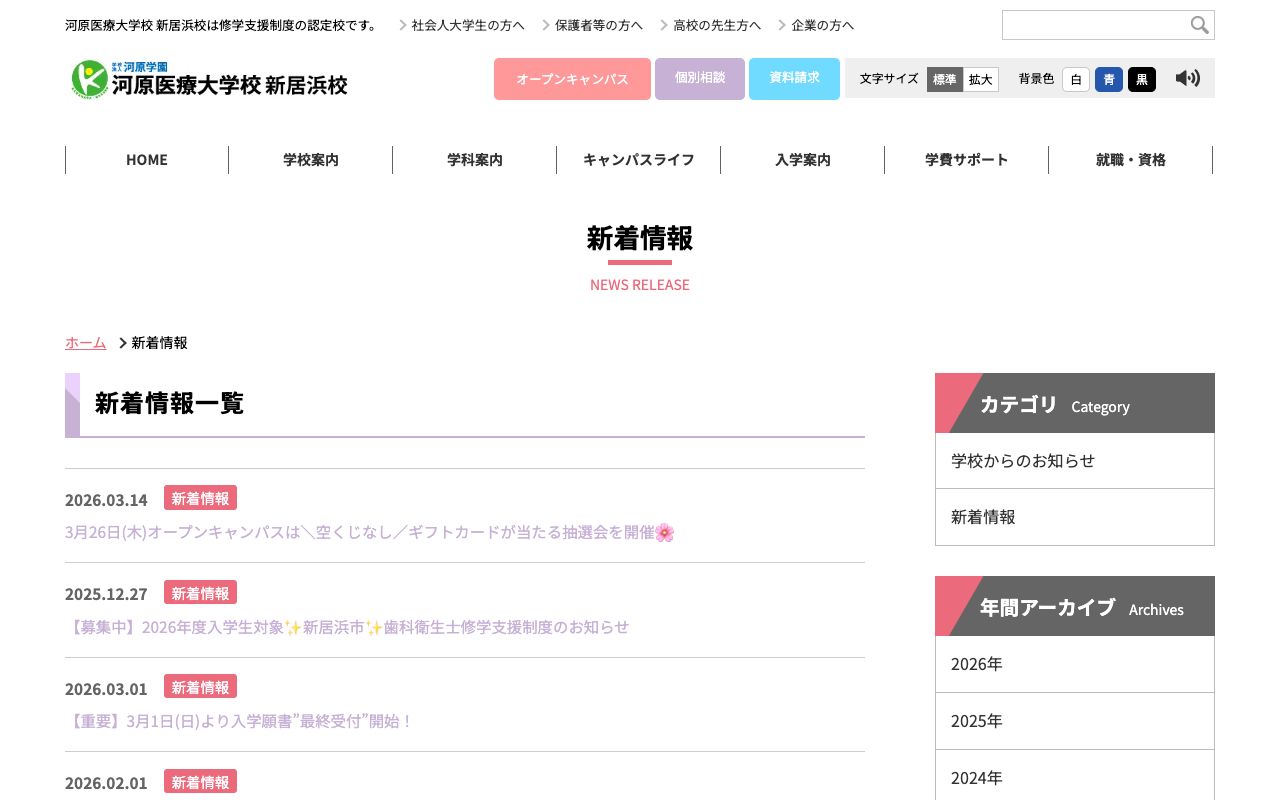Expand the 2026年 archive

point(976,663)
